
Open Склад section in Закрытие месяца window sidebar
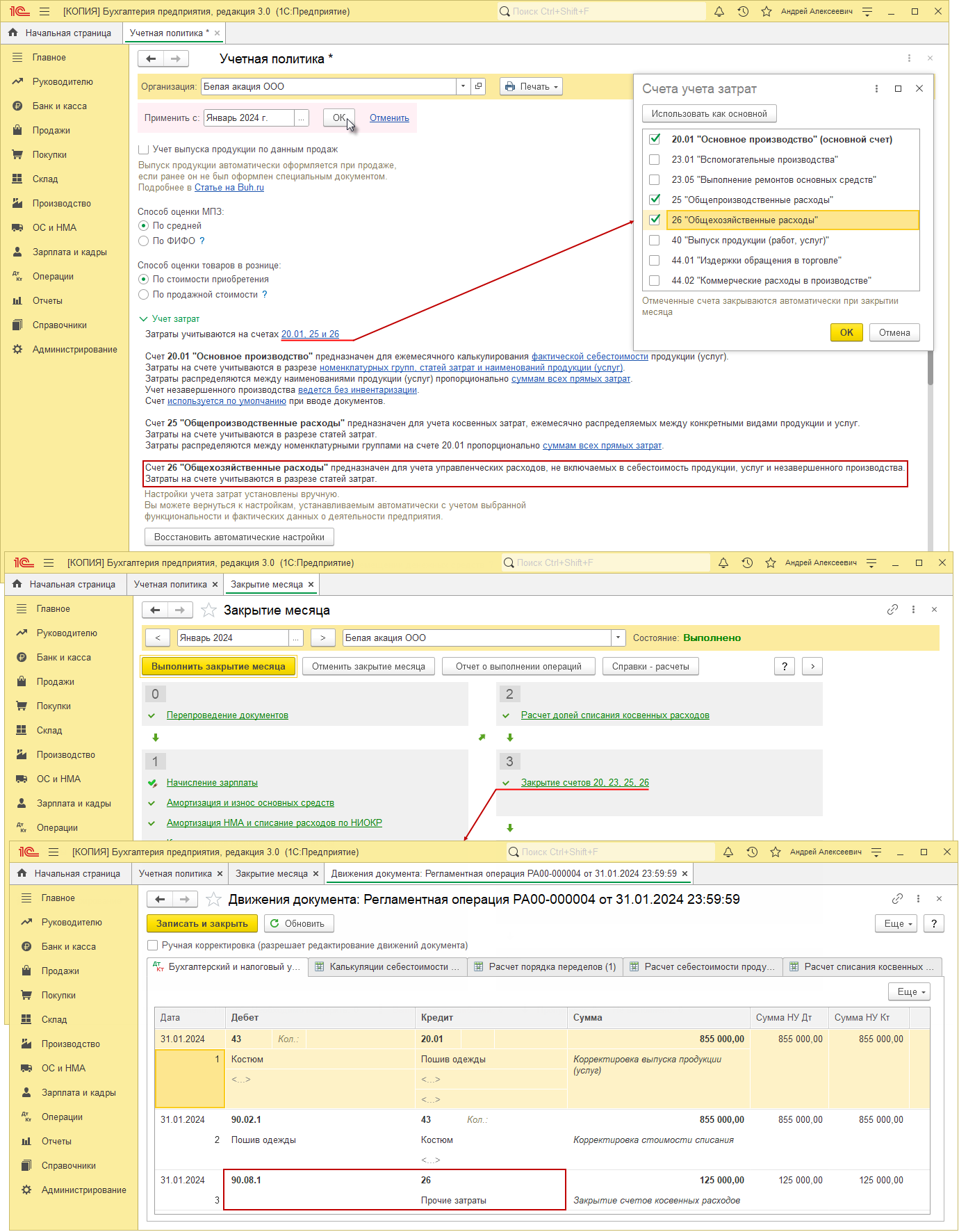point(49,731)
